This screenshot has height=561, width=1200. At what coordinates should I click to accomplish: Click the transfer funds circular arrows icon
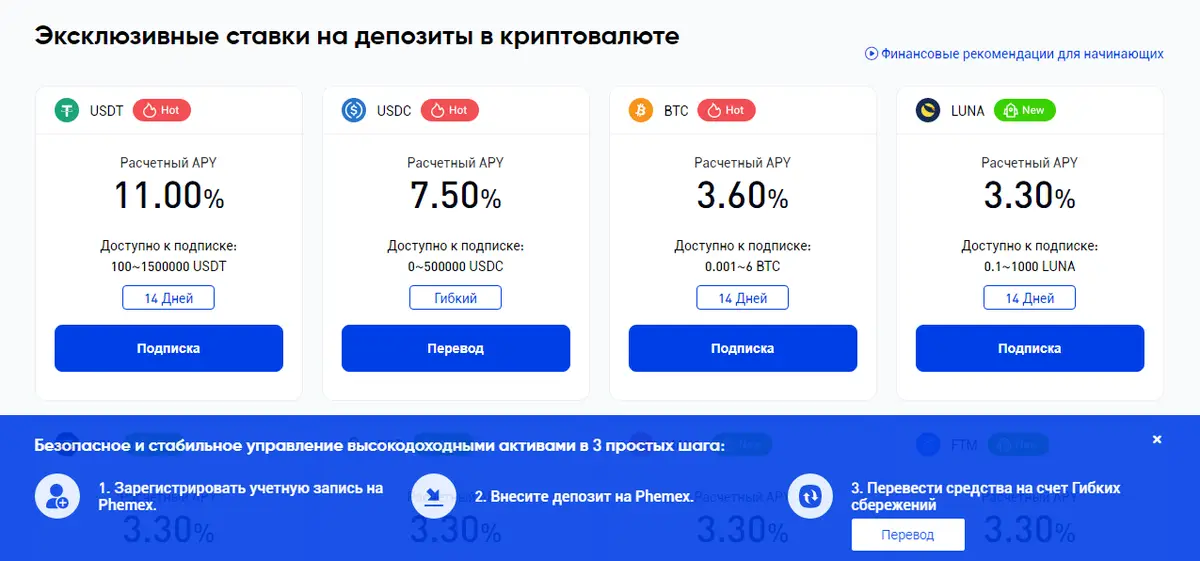click(x=810, y=496)
